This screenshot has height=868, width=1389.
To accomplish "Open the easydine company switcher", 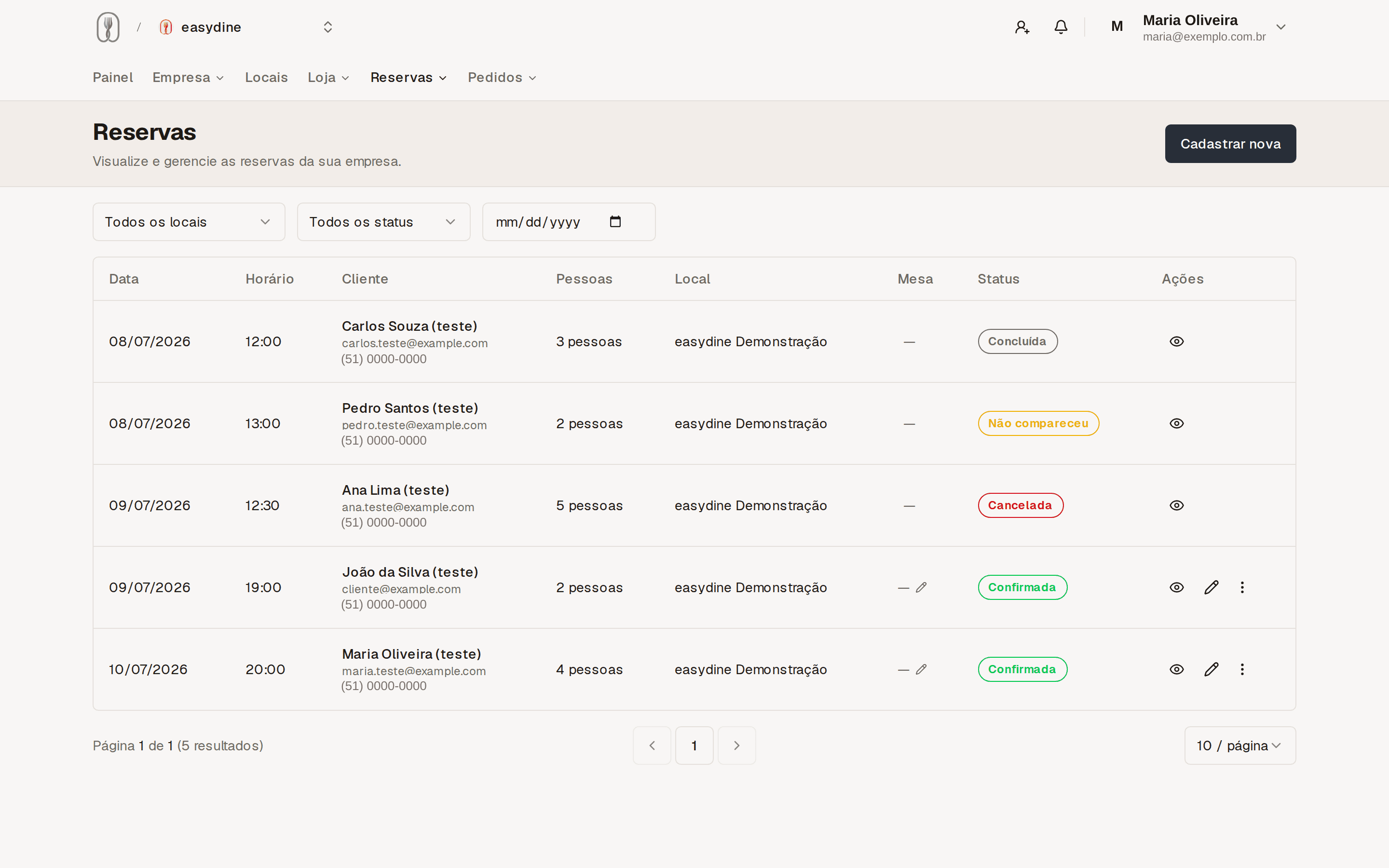I will [246, 27].
